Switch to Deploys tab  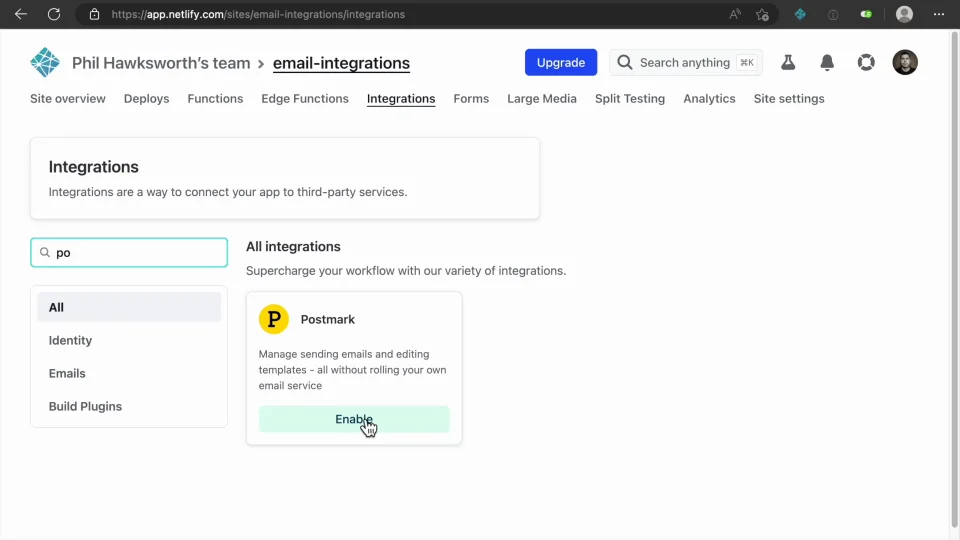tap(146, 99)
